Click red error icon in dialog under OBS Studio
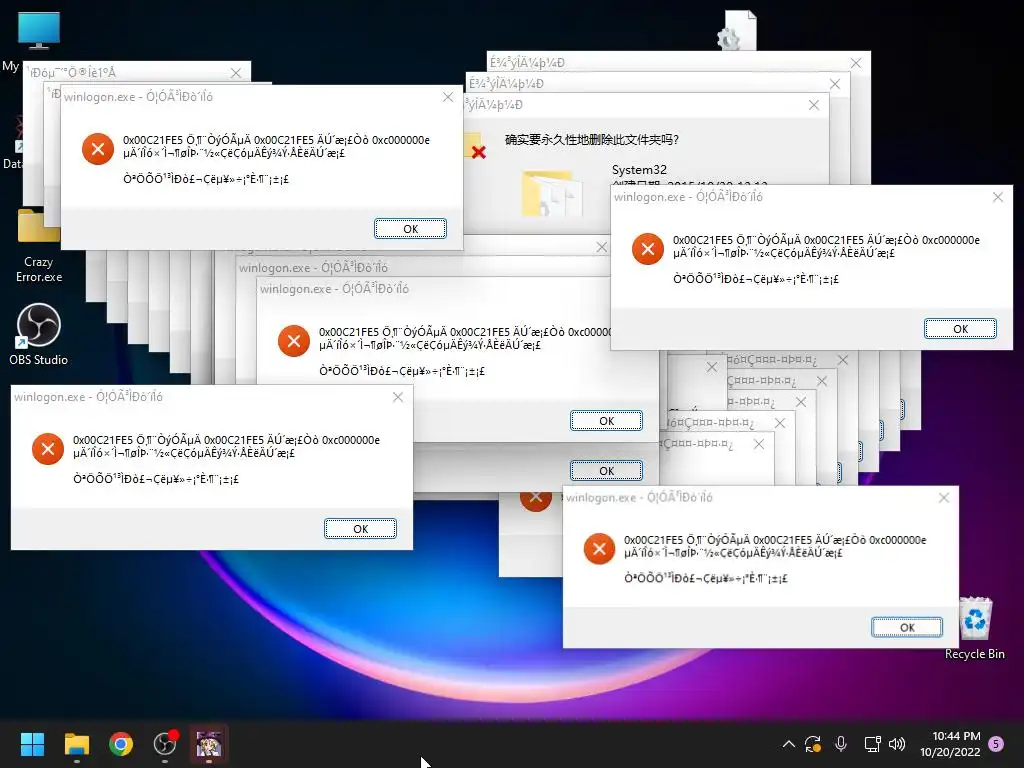Viewport: 1024px width, 768px height. coord(48,449)
